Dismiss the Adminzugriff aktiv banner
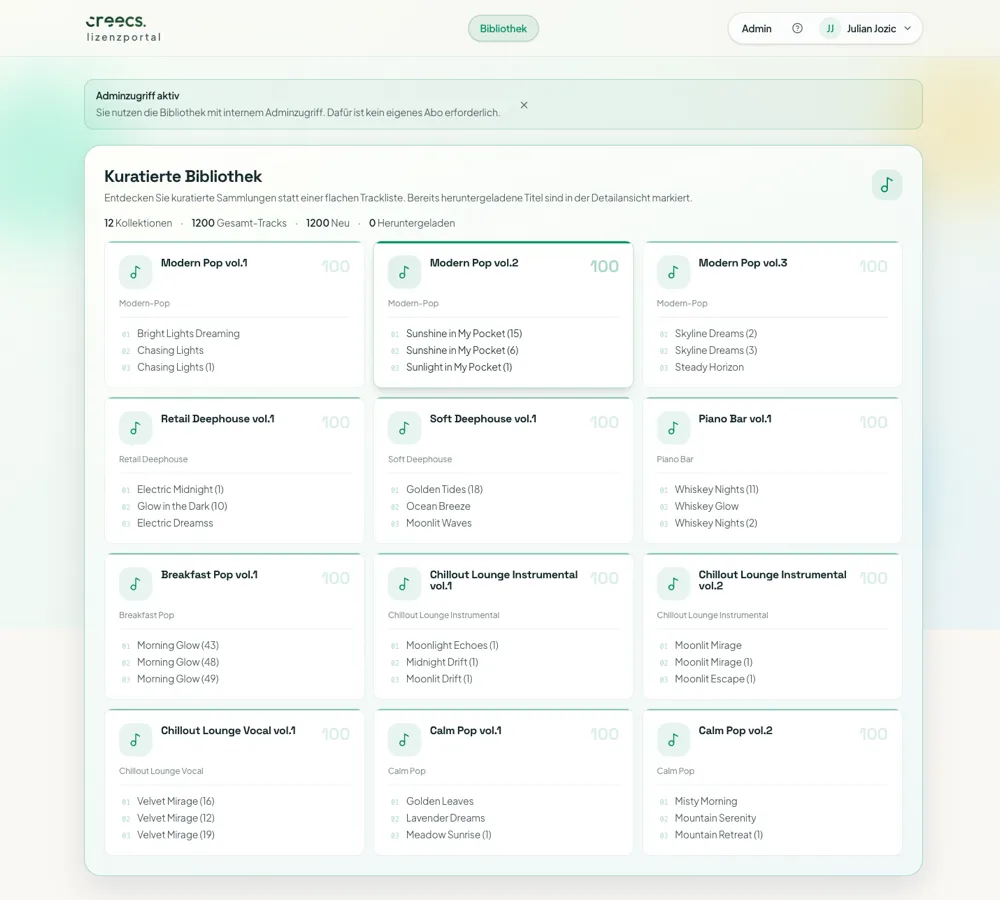This screenshot has height=900, width=1000. (x=524, y=105)
